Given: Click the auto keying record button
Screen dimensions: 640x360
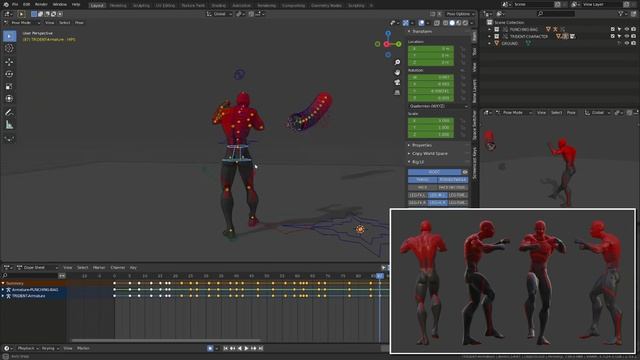Looking at the screenshot, I should pyautogui.click(x=210, y=348).
